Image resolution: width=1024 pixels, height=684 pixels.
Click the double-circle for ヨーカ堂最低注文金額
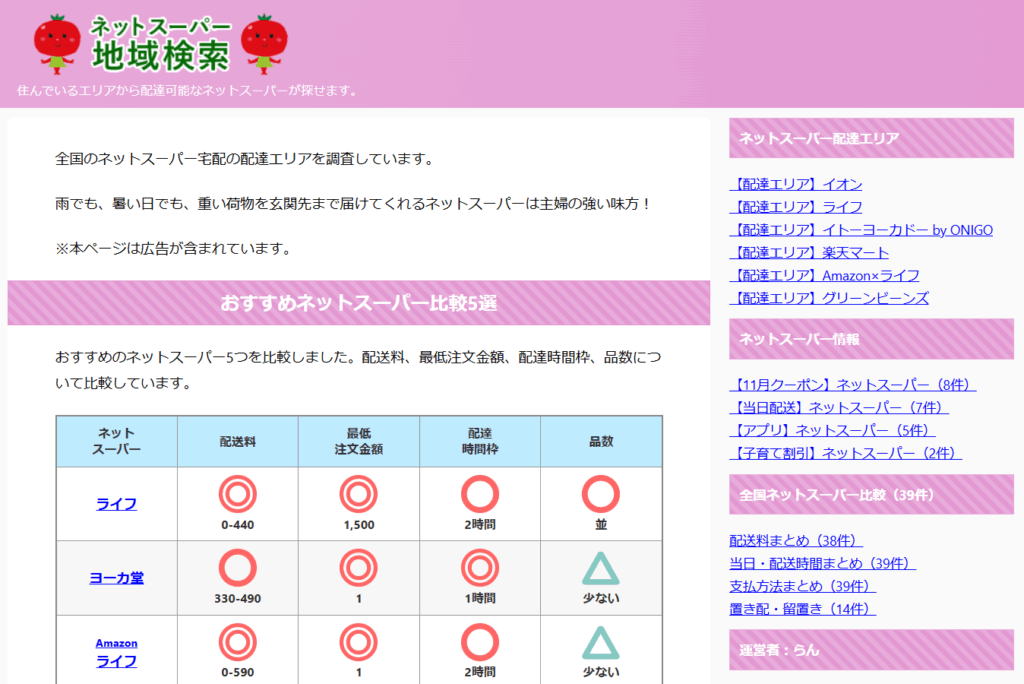click(x=357, y=570)
